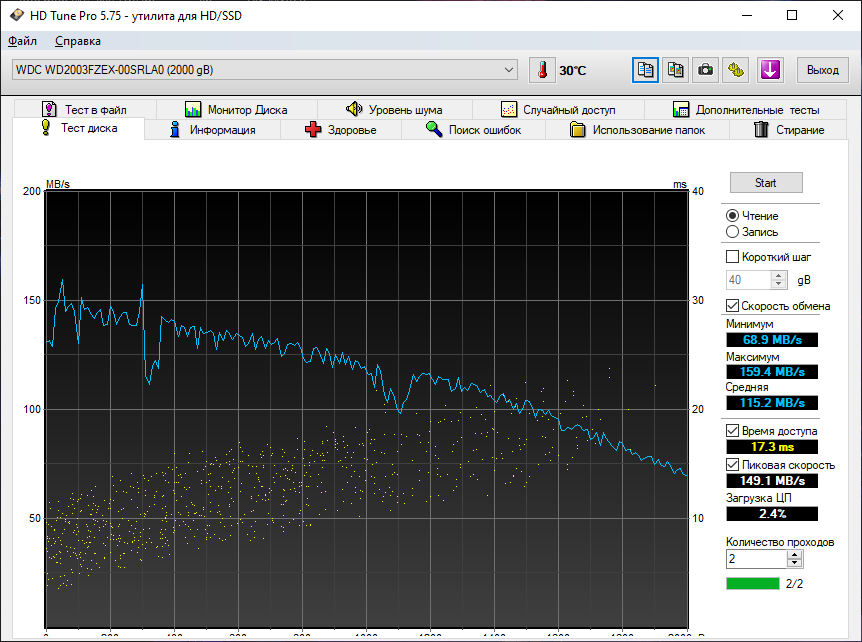Open the Тест в файл tab
The image size is (862, 642).
84,109
